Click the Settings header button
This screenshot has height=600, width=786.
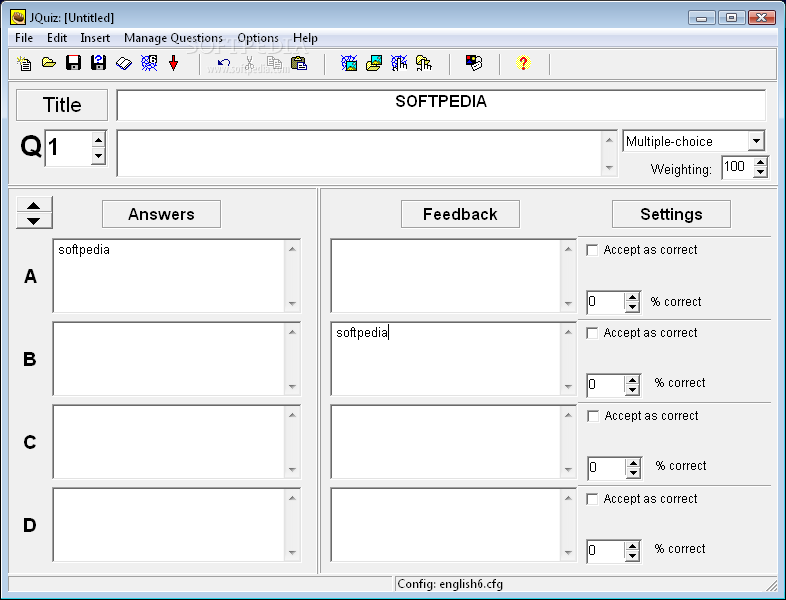point(671,214)
